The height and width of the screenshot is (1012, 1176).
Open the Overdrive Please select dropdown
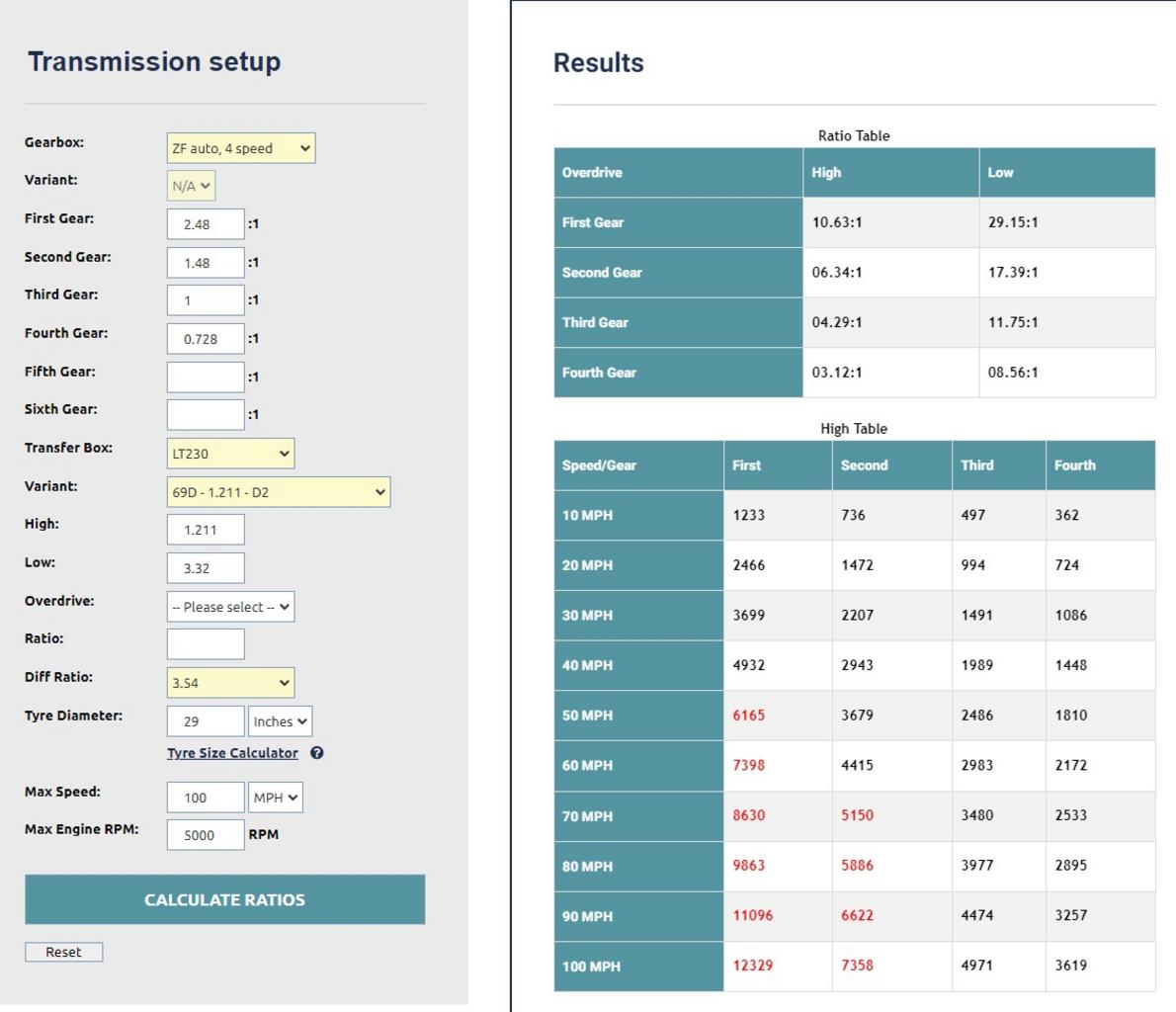[x=230, y=606]
